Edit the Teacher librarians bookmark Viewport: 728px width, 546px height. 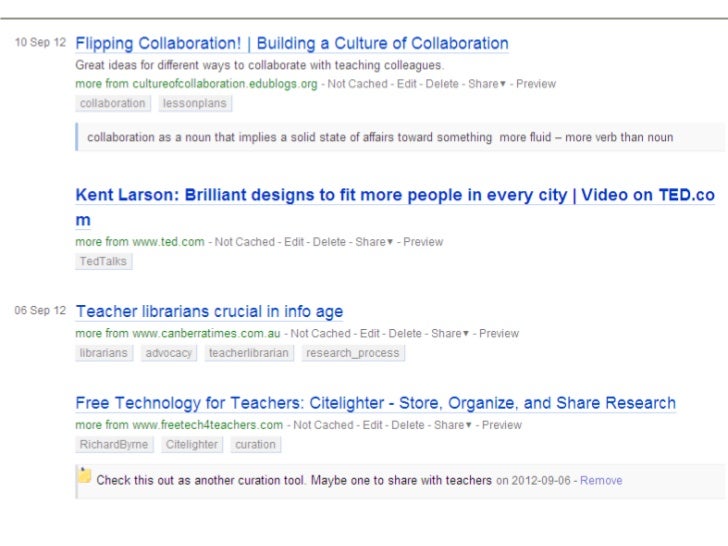pos(370,333)
